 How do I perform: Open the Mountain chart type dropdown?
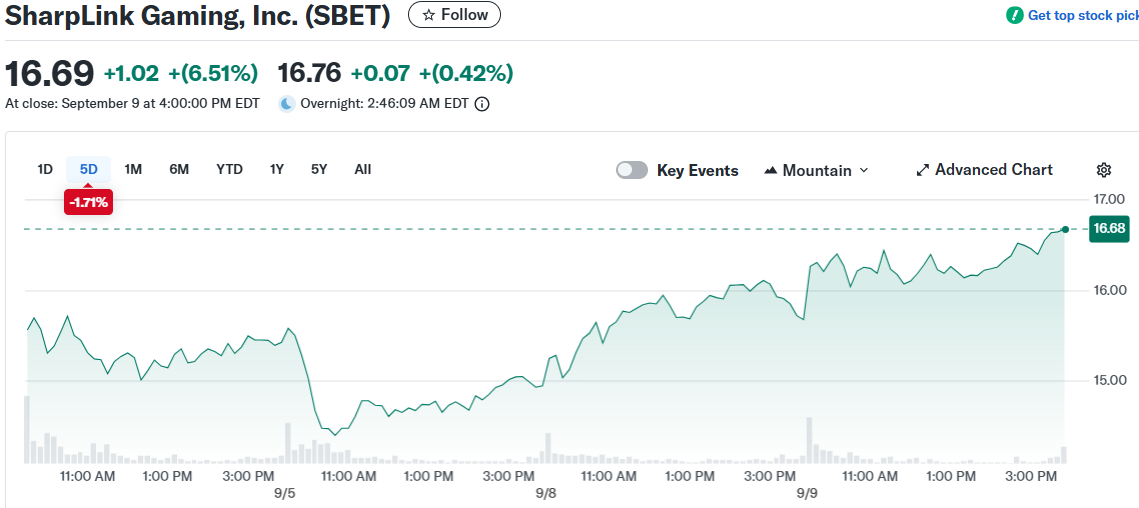click(816, 170)
